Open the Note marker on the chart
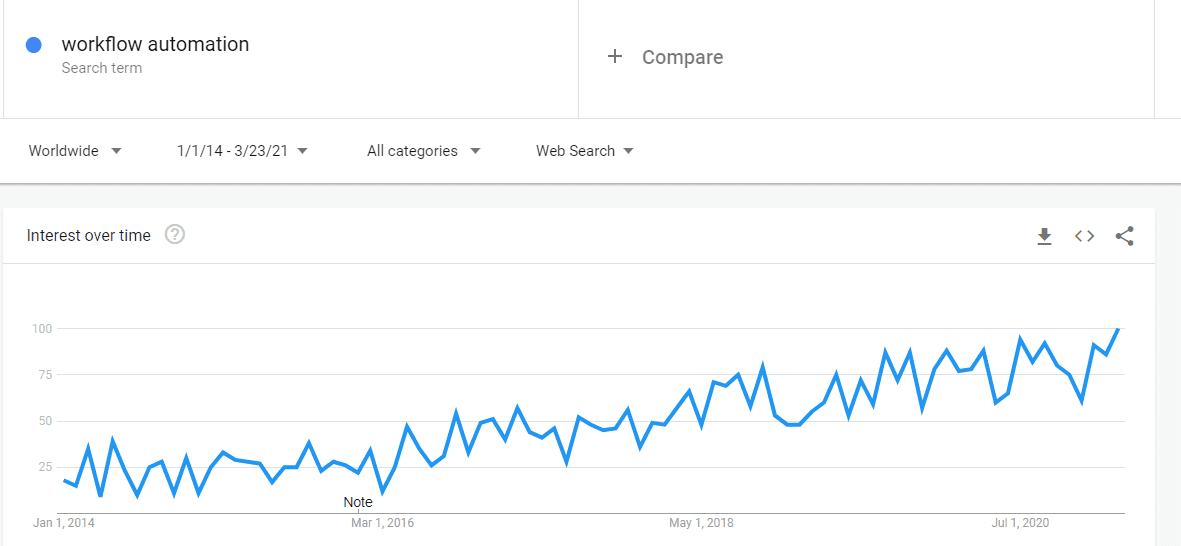 point(358,502)
